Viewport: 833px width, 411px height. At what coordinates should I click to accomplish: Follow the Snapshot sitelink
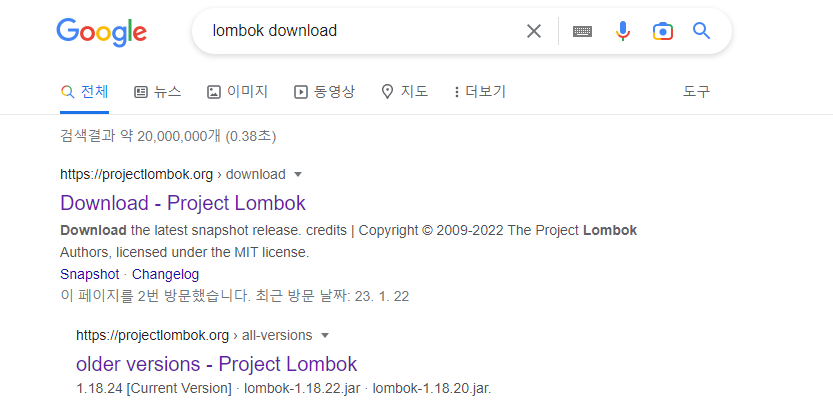90,275
